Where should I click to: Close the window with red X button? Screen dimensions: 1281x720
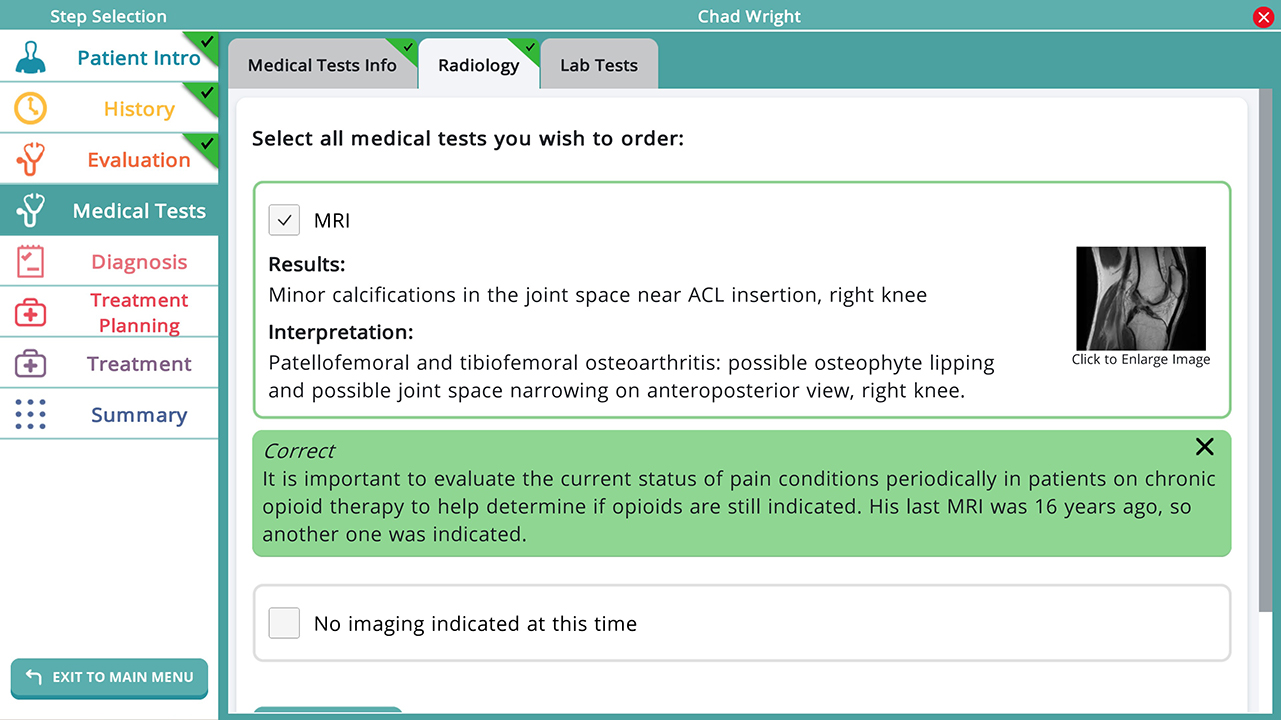click(x=1262, y=16)
